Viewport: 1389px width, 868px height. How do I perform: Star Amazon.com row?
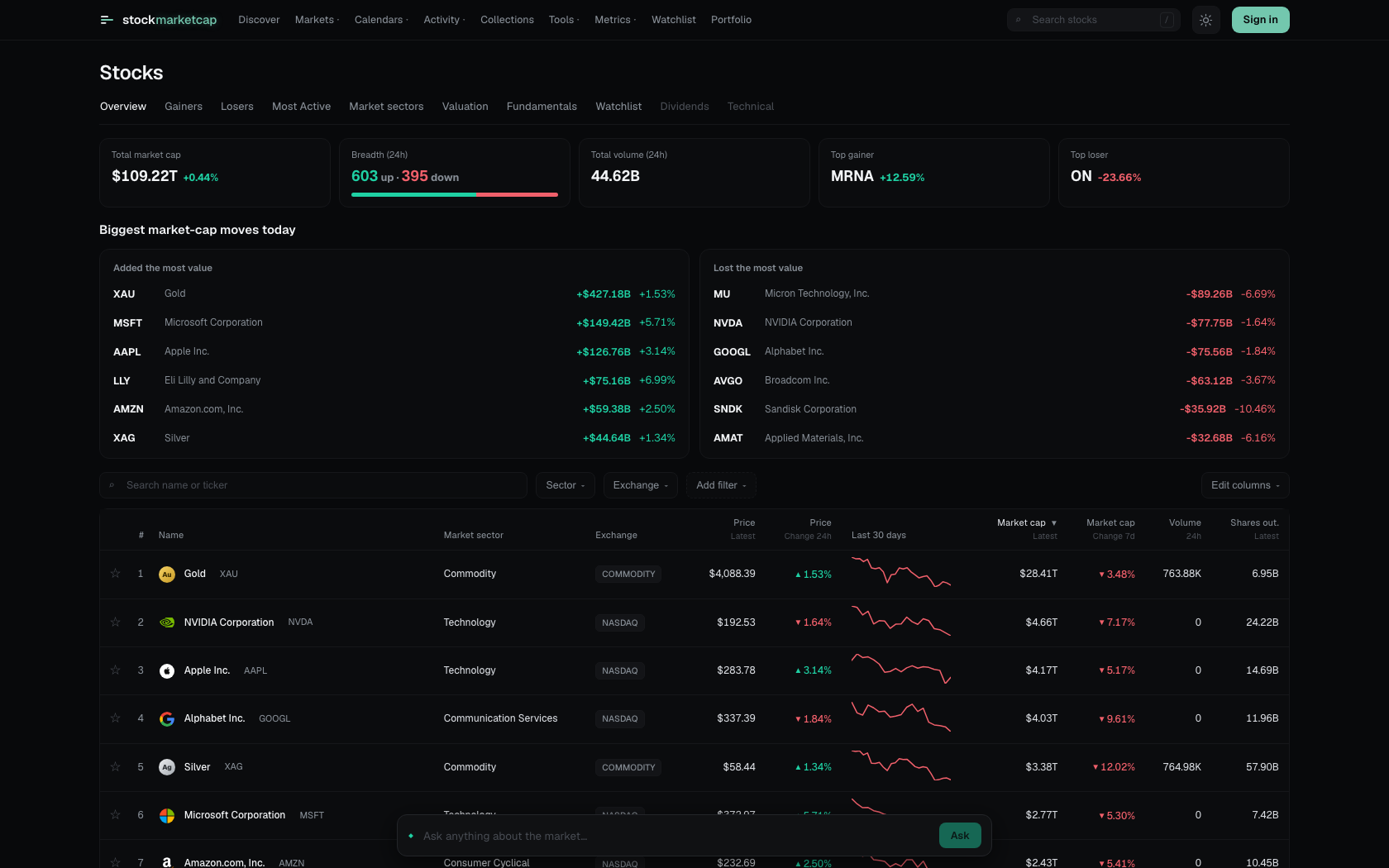click(116, 862)
